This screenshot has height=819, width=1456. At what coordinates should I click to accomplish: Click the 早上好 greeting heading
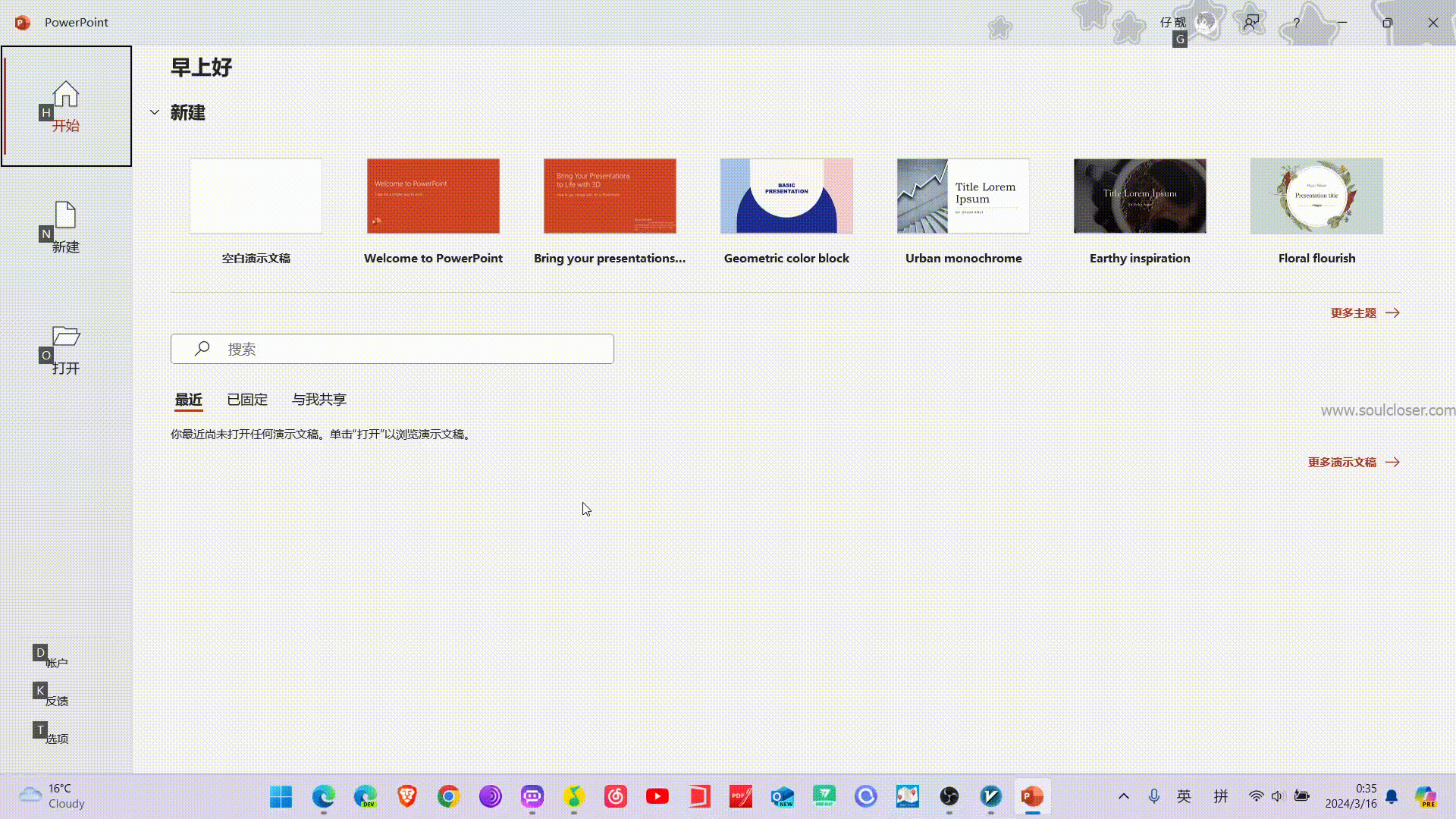[201, 67]
